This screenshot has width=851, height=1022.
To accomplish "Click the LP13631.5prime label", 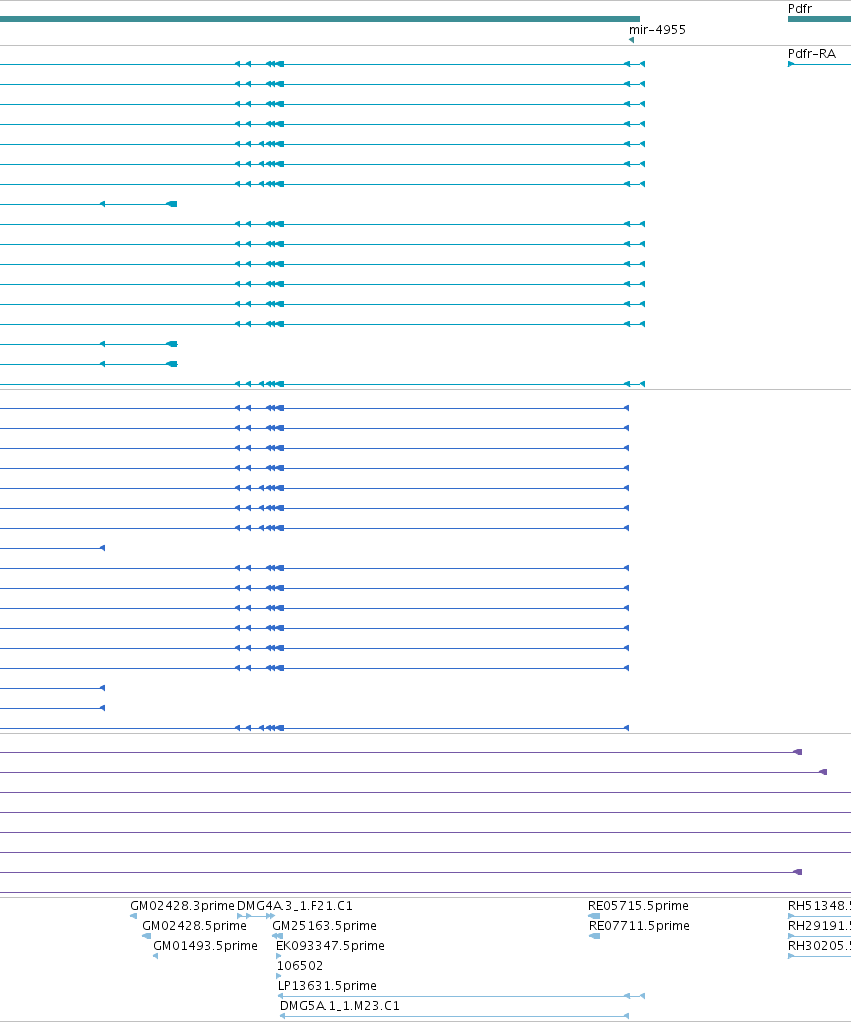I will click(327, 986).
